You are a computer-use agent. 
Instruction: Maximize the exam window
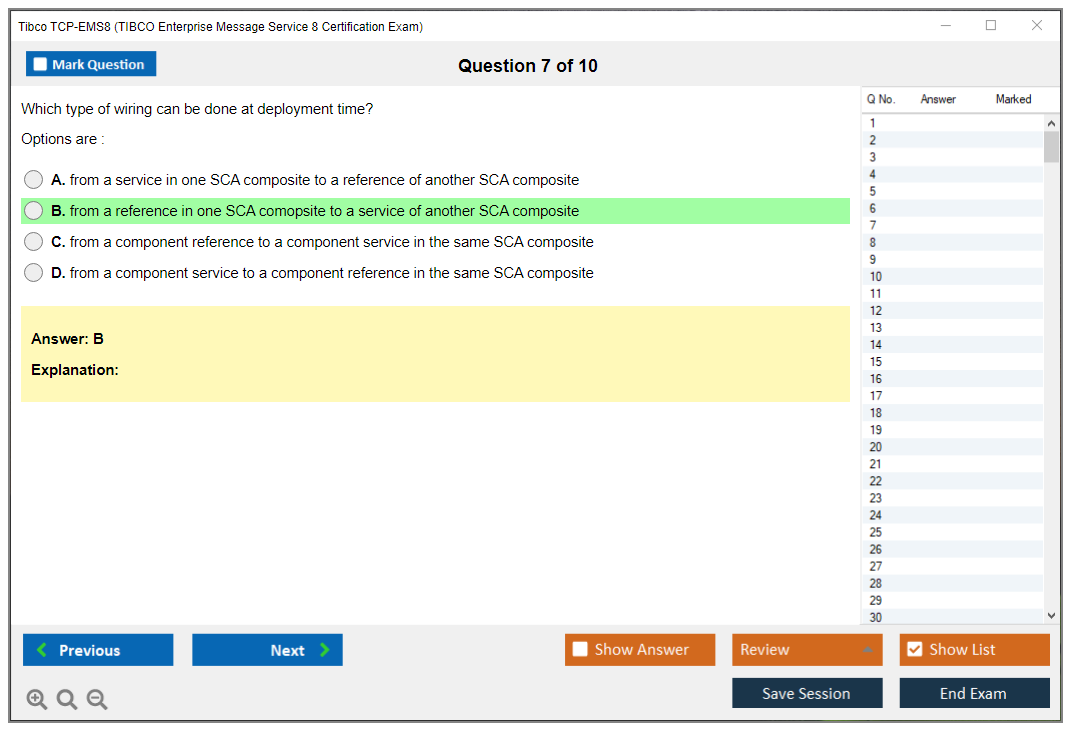pyautogui.click(x=991, y=26)
